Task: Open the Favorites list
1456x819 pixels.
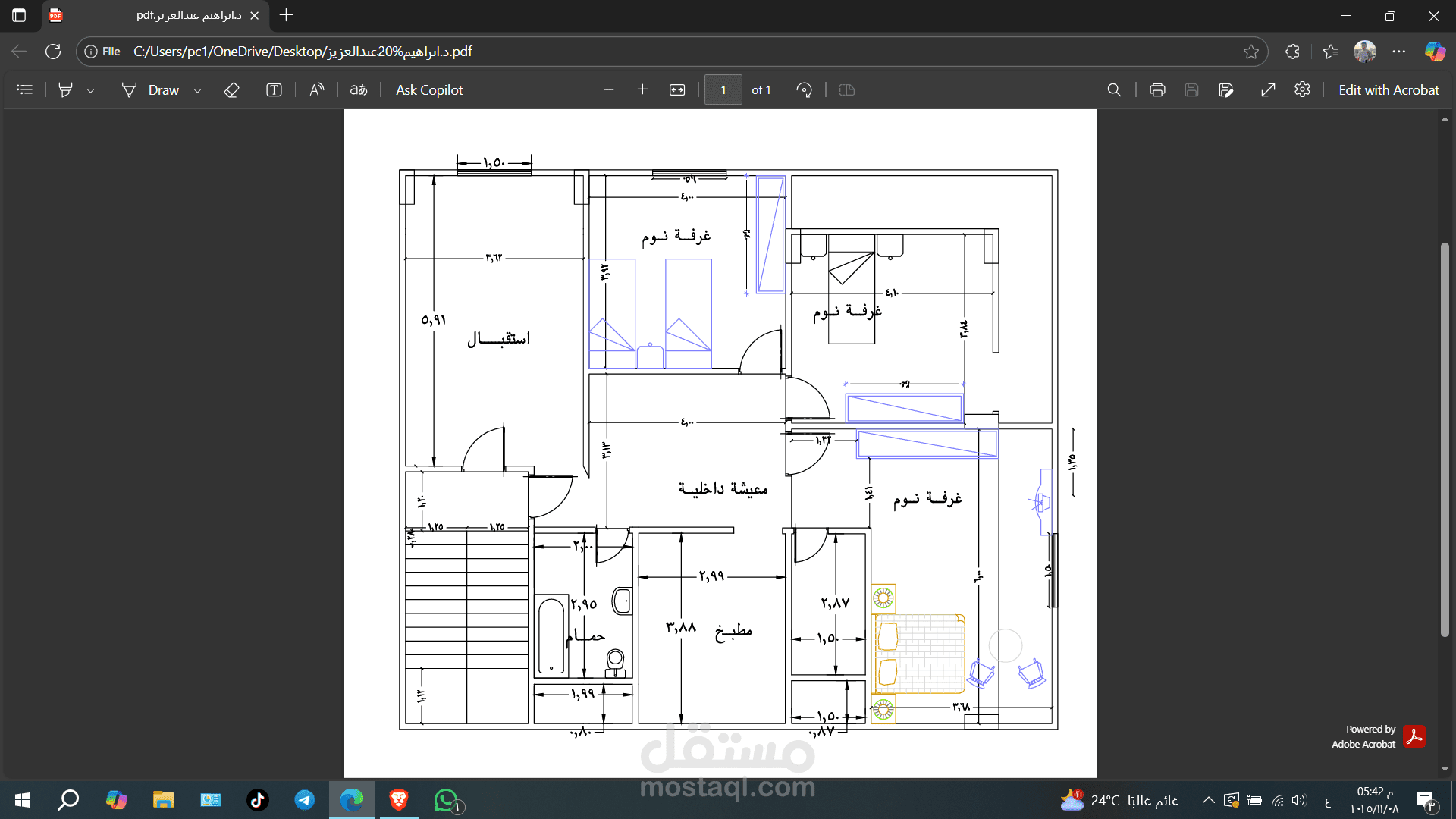Action: pyautogui.click(x=1331, y=52)
